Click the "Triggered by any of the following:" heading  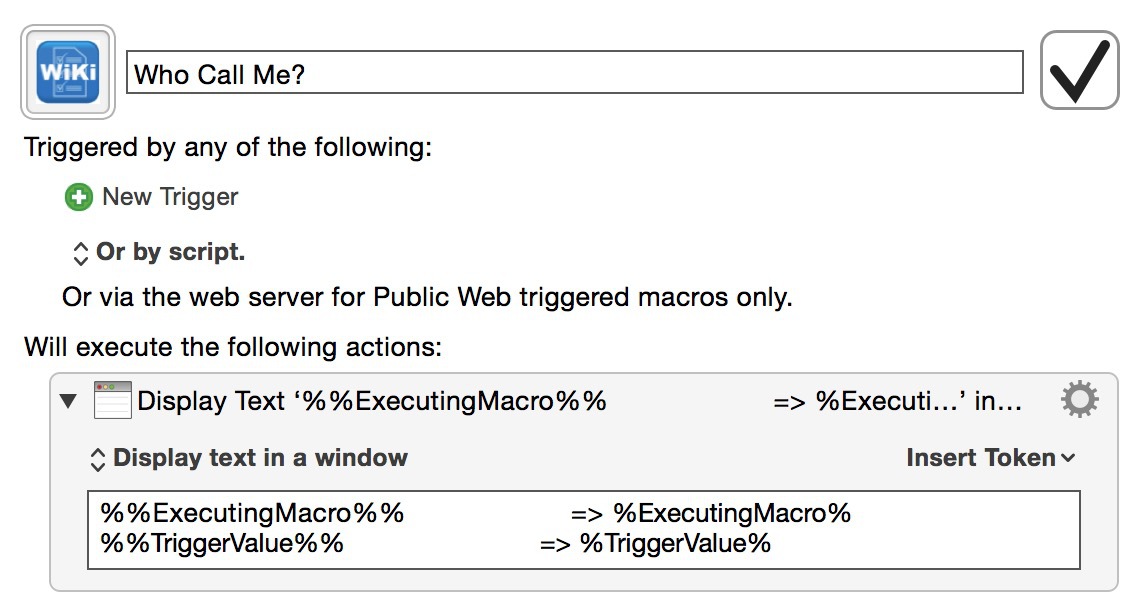(228, 148)
